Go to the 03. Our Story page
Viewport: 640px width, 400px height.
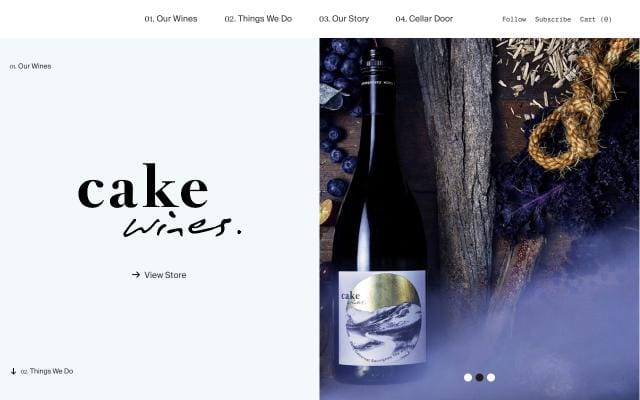click(344, 19)
